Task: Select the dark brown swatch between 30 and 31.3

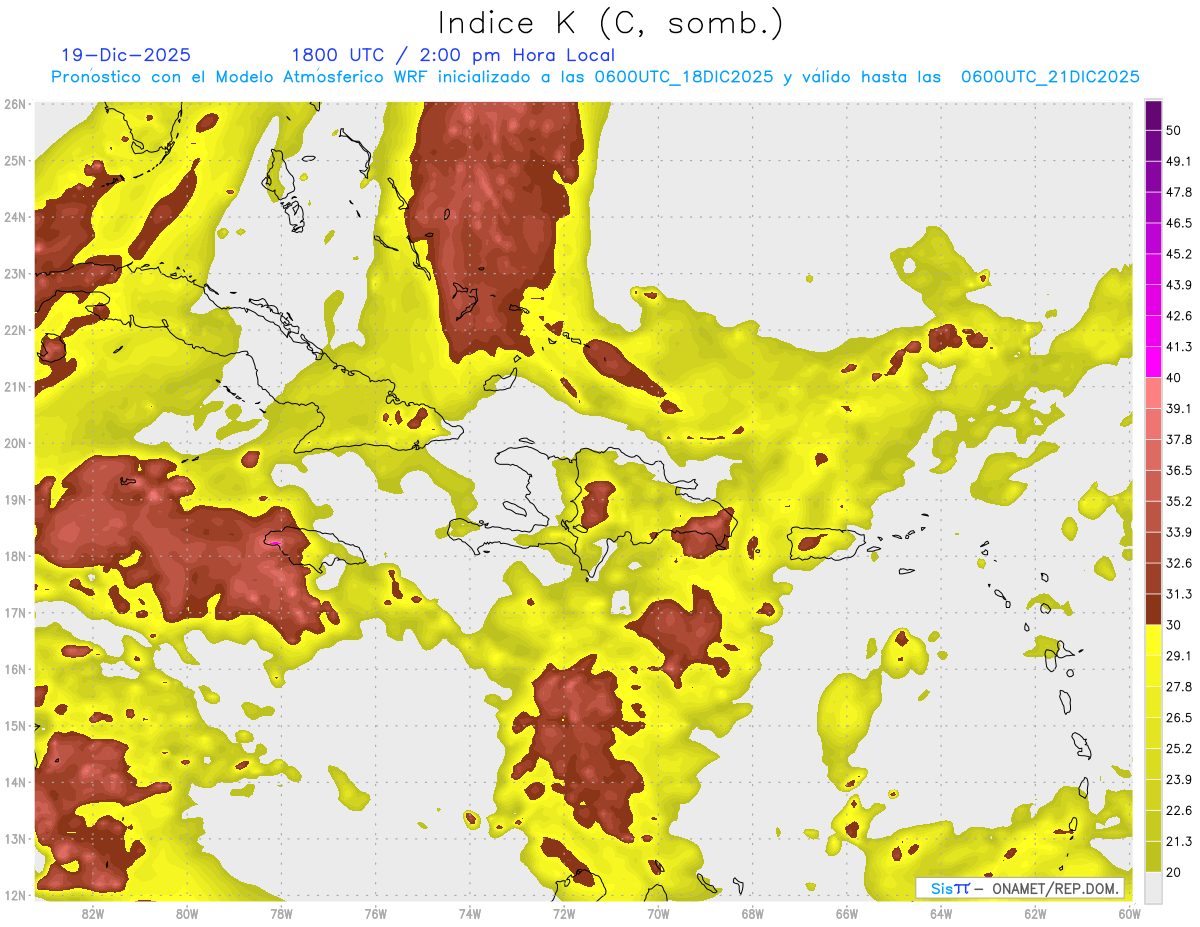Action: point(1153,610)
